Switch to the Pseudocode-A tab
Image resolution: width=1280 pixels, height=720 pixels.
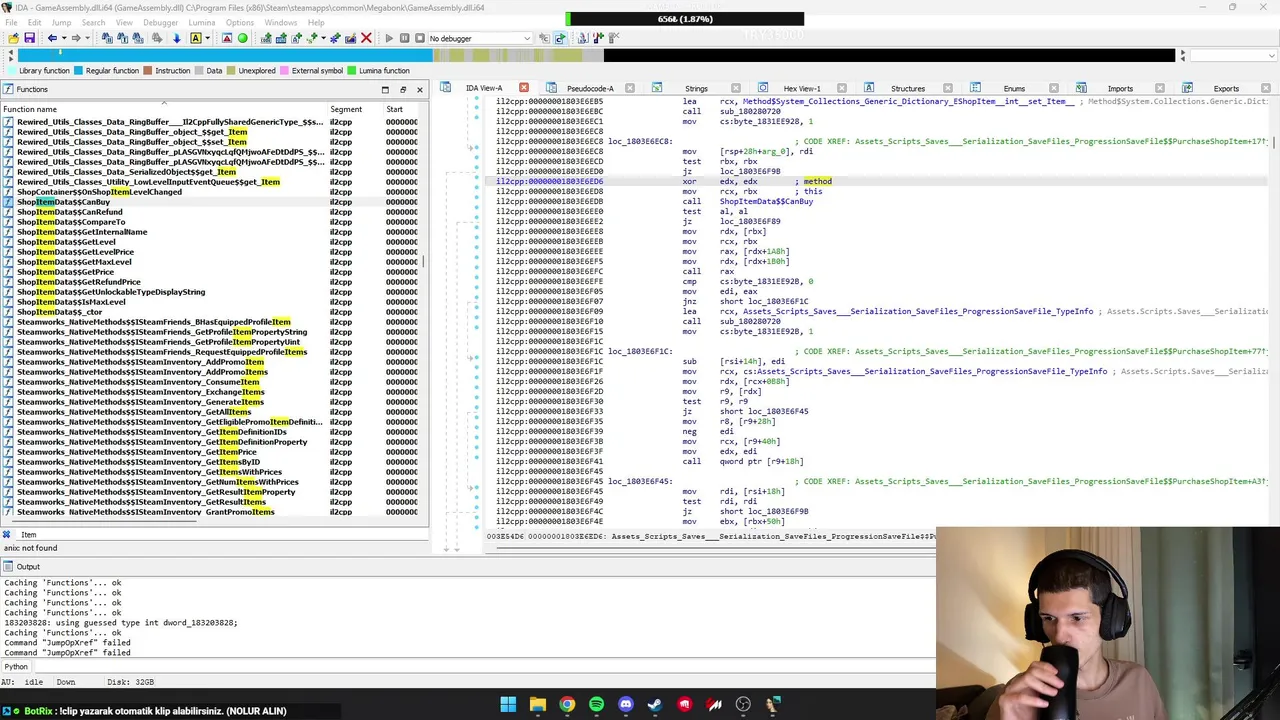click(591, 88)
